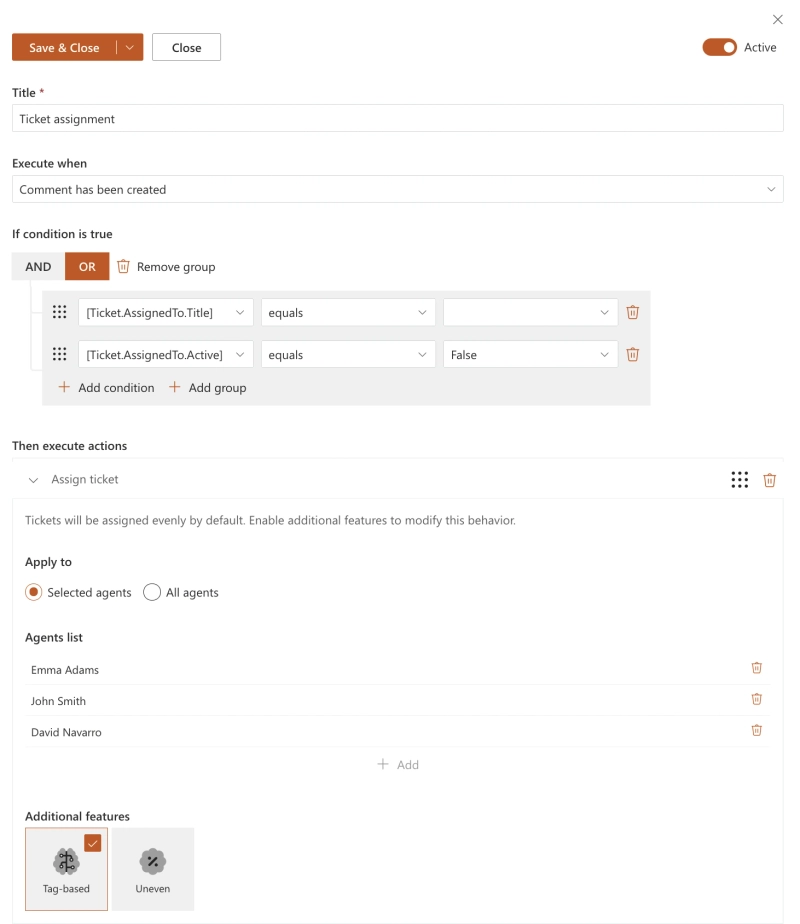800x924 pixels.
Task: Grab the drag handle of the Assign ticket action
Action: [740, 480]
